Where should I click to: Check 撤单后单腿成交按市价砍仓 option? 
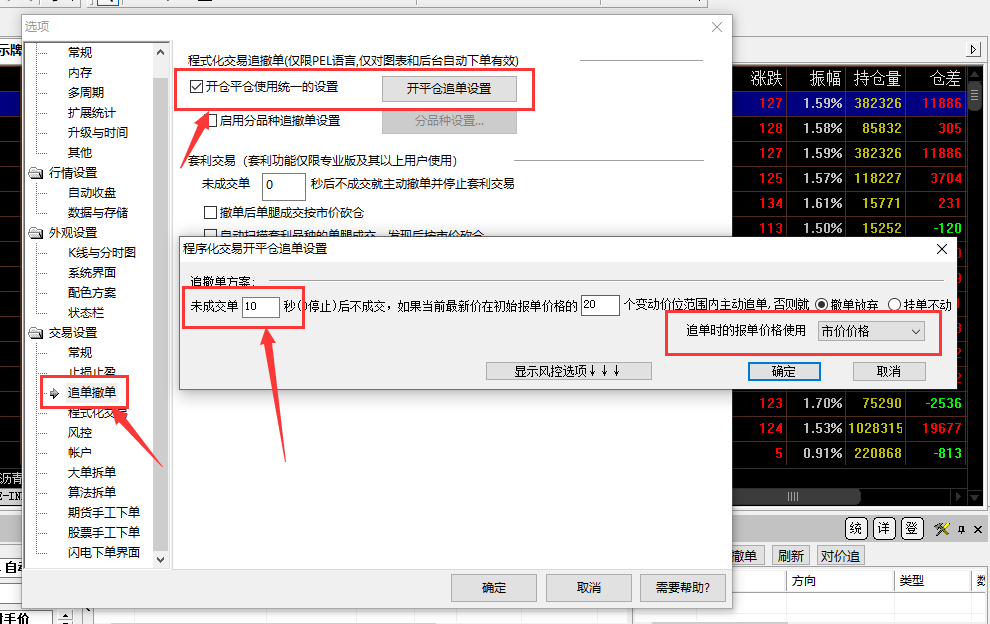pos(210,212)
